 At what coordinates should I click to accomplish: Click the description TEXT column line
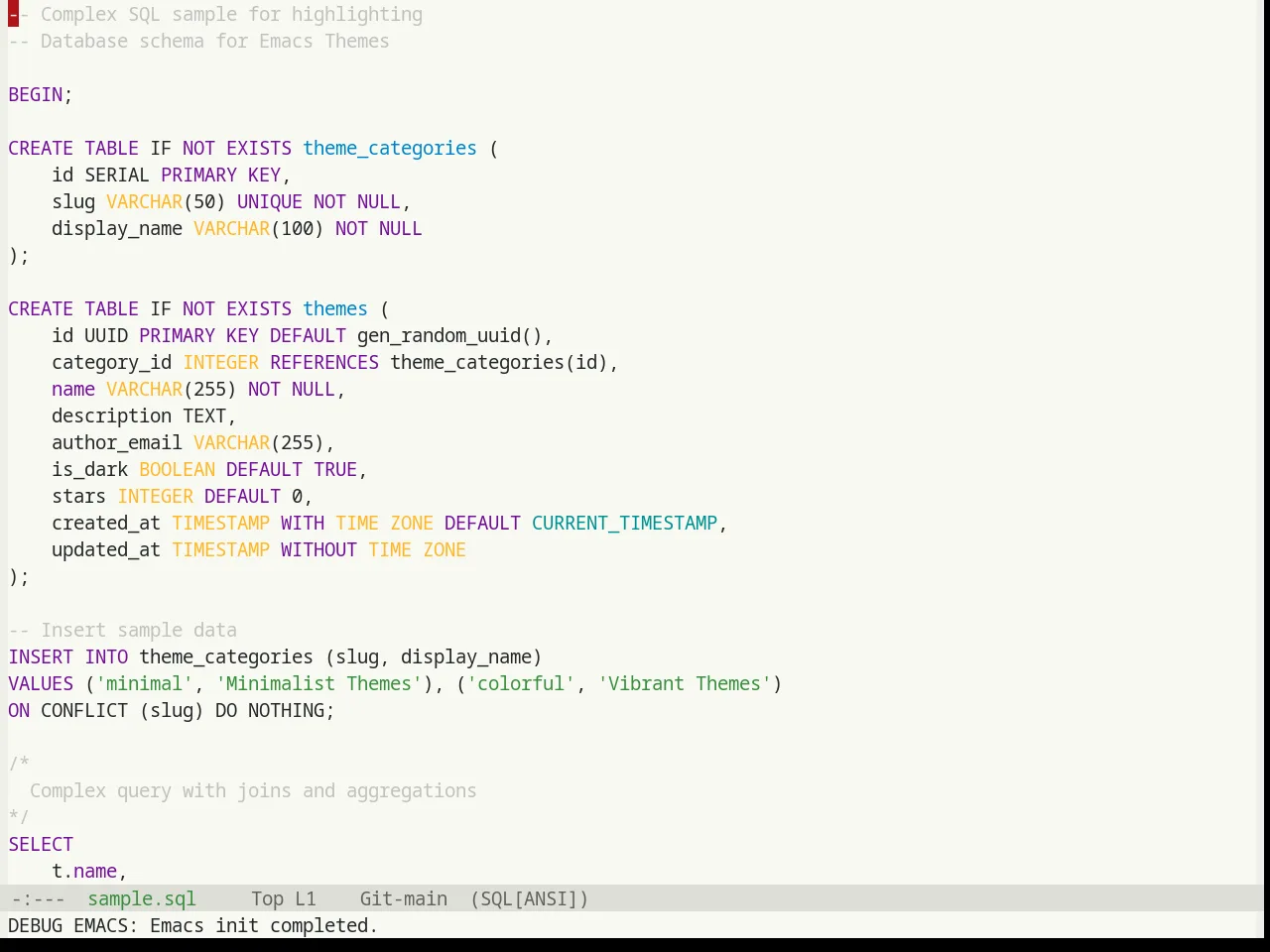tap(144, 416)
